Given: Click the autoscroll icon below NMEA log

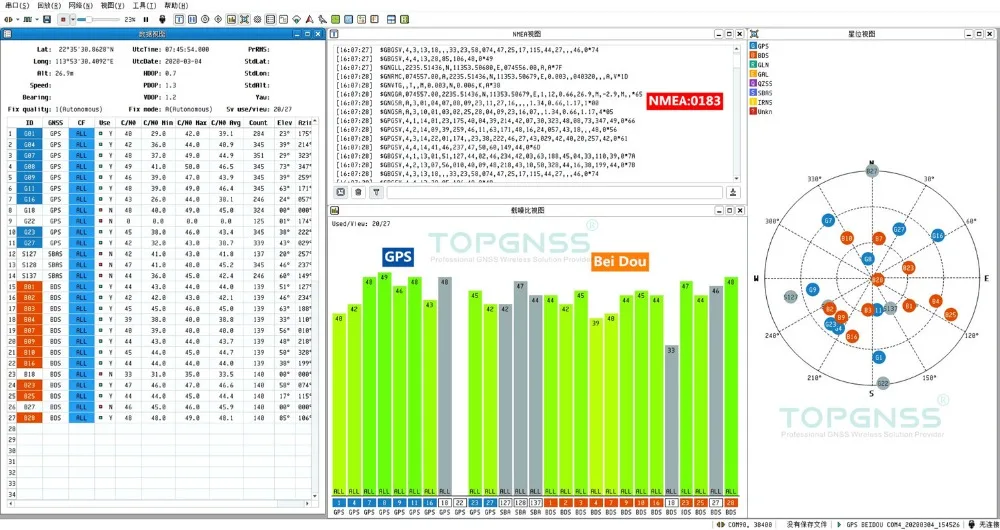Looking at the screenshot, I should click(x=341, y=192).
